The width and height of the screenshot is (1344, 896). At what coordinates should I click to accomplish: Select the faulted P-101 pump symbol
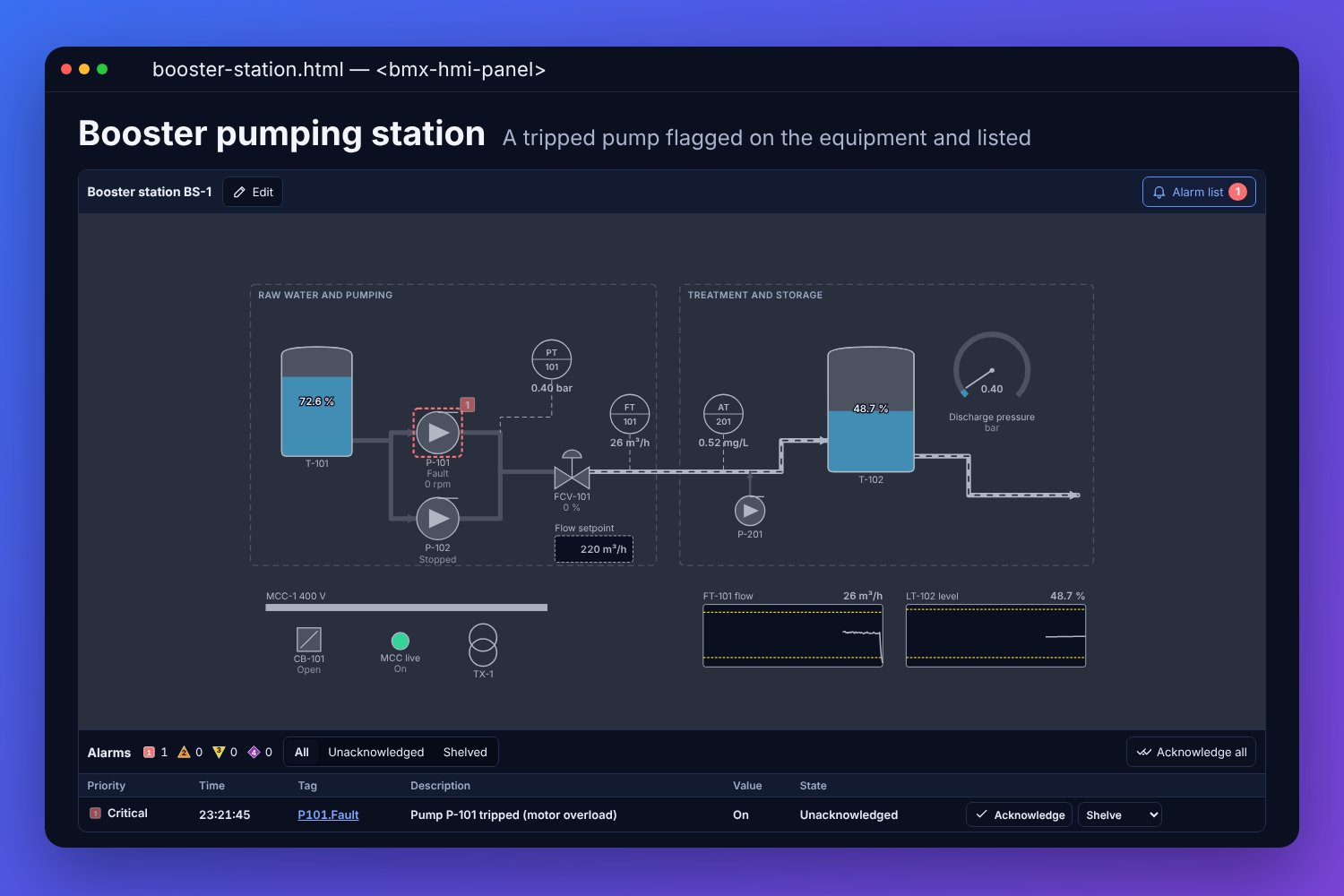pyautogui.click(x=438, y=433)
